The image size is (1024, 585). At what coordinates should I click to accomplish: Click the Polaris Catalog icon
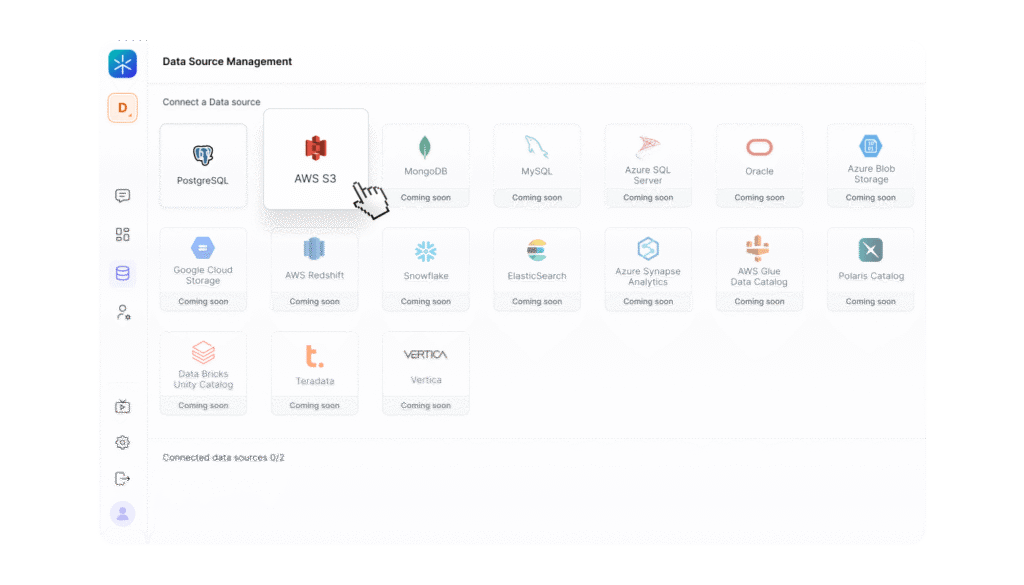[871, 250]
